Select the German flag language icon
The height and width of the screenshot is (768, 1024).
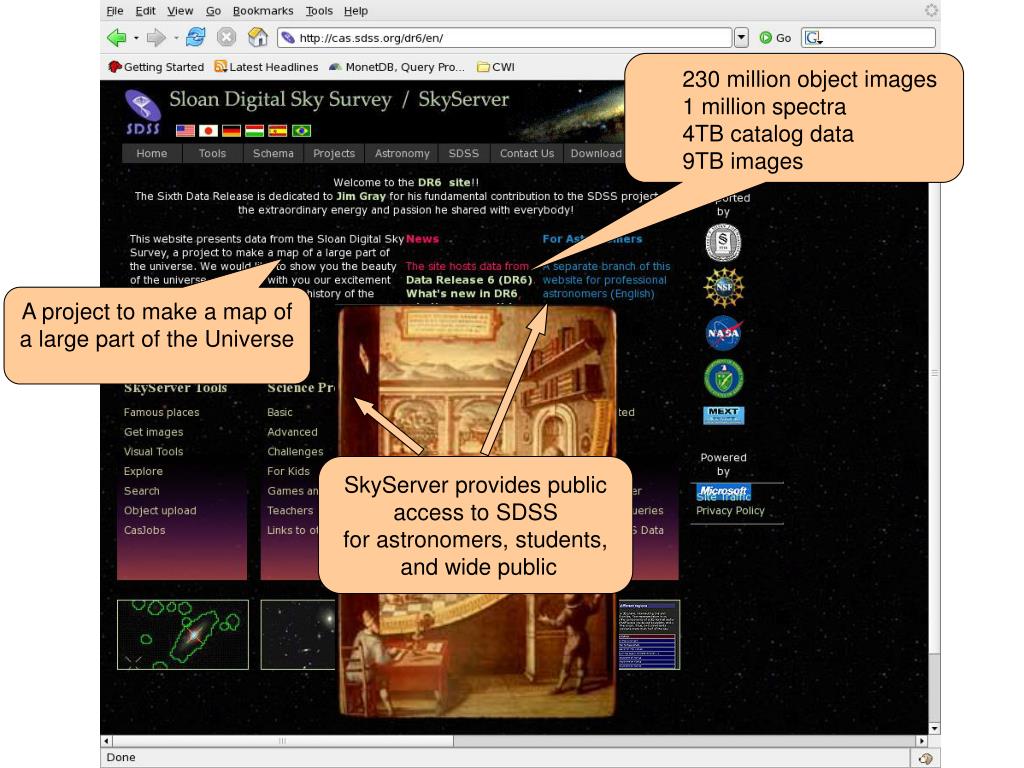click(231, 131)
